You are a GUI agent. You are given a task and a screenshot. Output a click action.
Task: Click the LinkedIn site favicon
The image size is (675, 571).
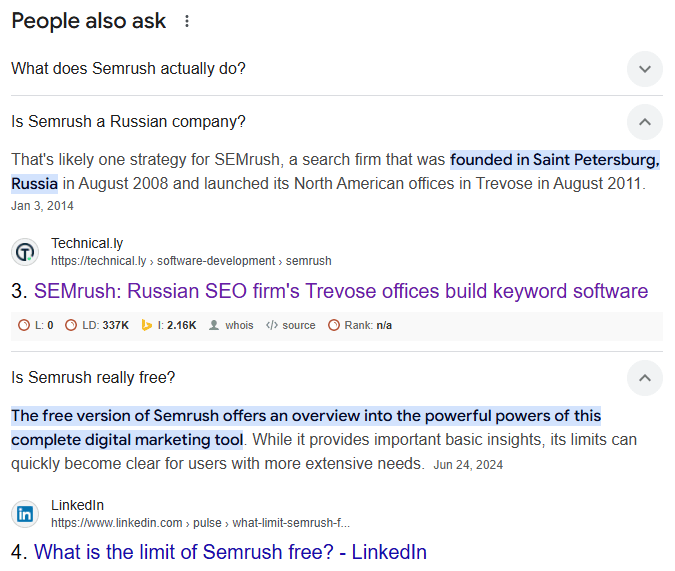click(25, 514)
